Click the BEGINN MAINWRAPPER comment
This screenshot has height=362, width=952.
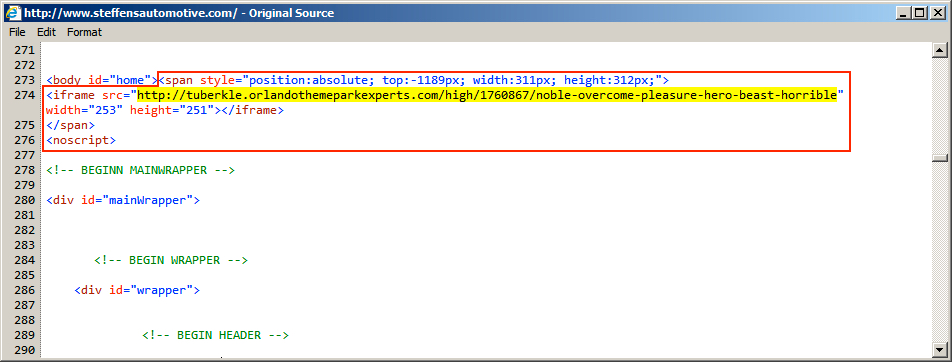click(x=140, y=170)
